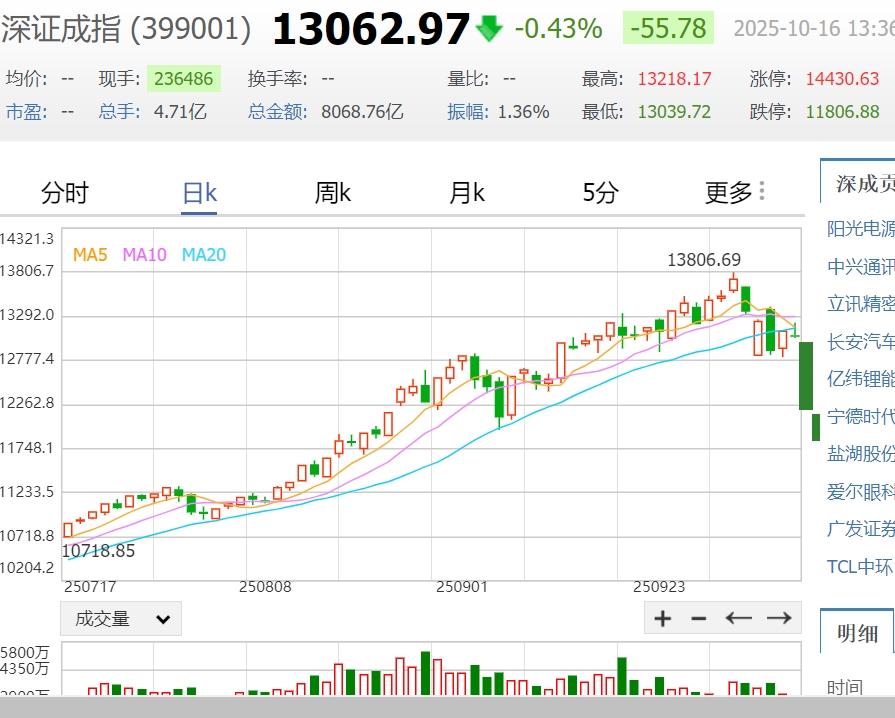Open the 明细 panel tab

click(x=858, y=632)
